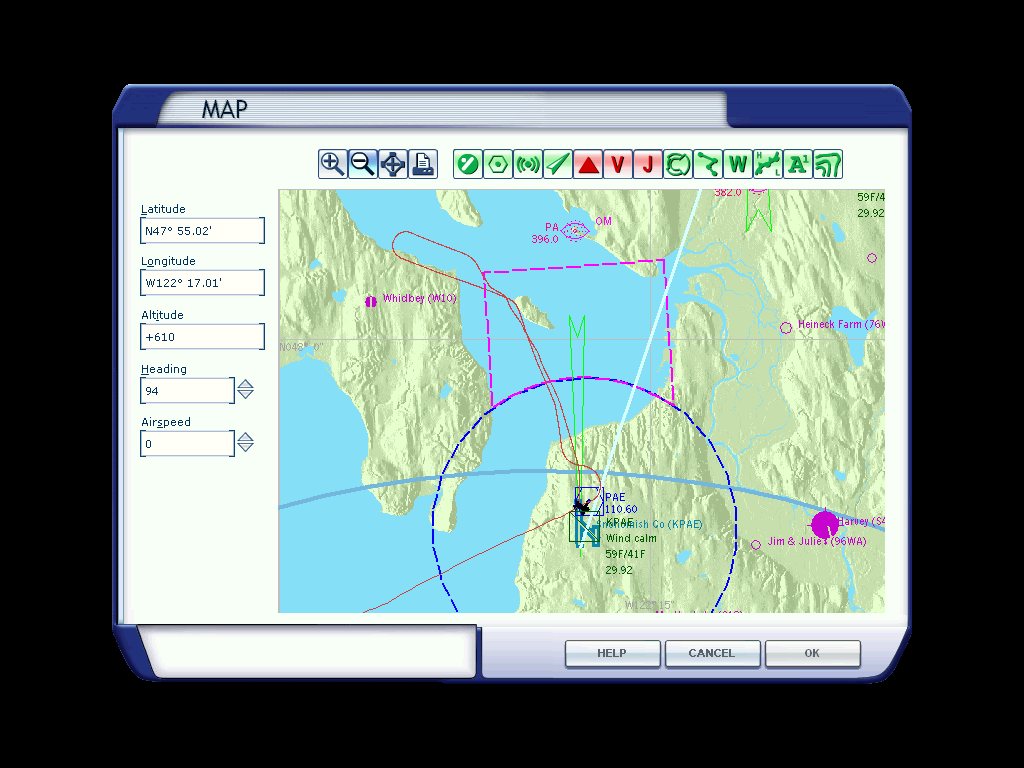The width and height of the screenshot is (1024, 768).
Task: Select Jim & Julie's (96WA) airport marker
Action: point(756,545)
